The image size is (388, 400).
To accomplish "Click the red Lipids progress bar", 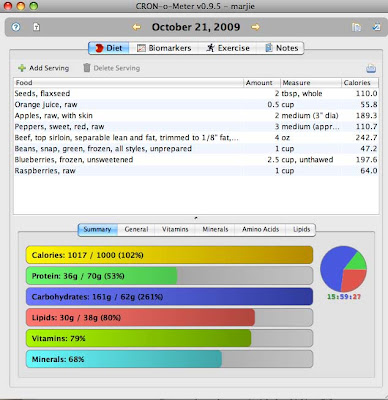I will pyautogui.click(x=169, y=317).
